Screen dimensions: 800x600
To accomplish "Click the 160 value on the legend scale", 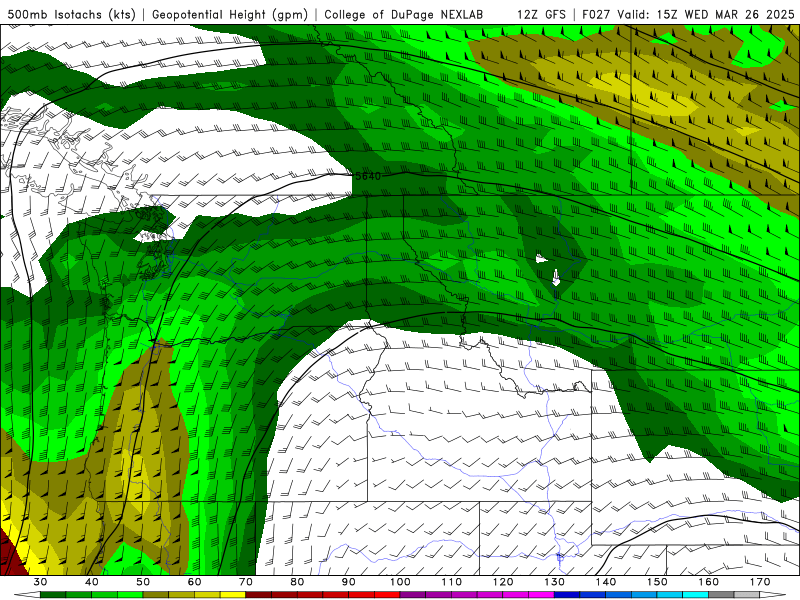I will [709, 582].
